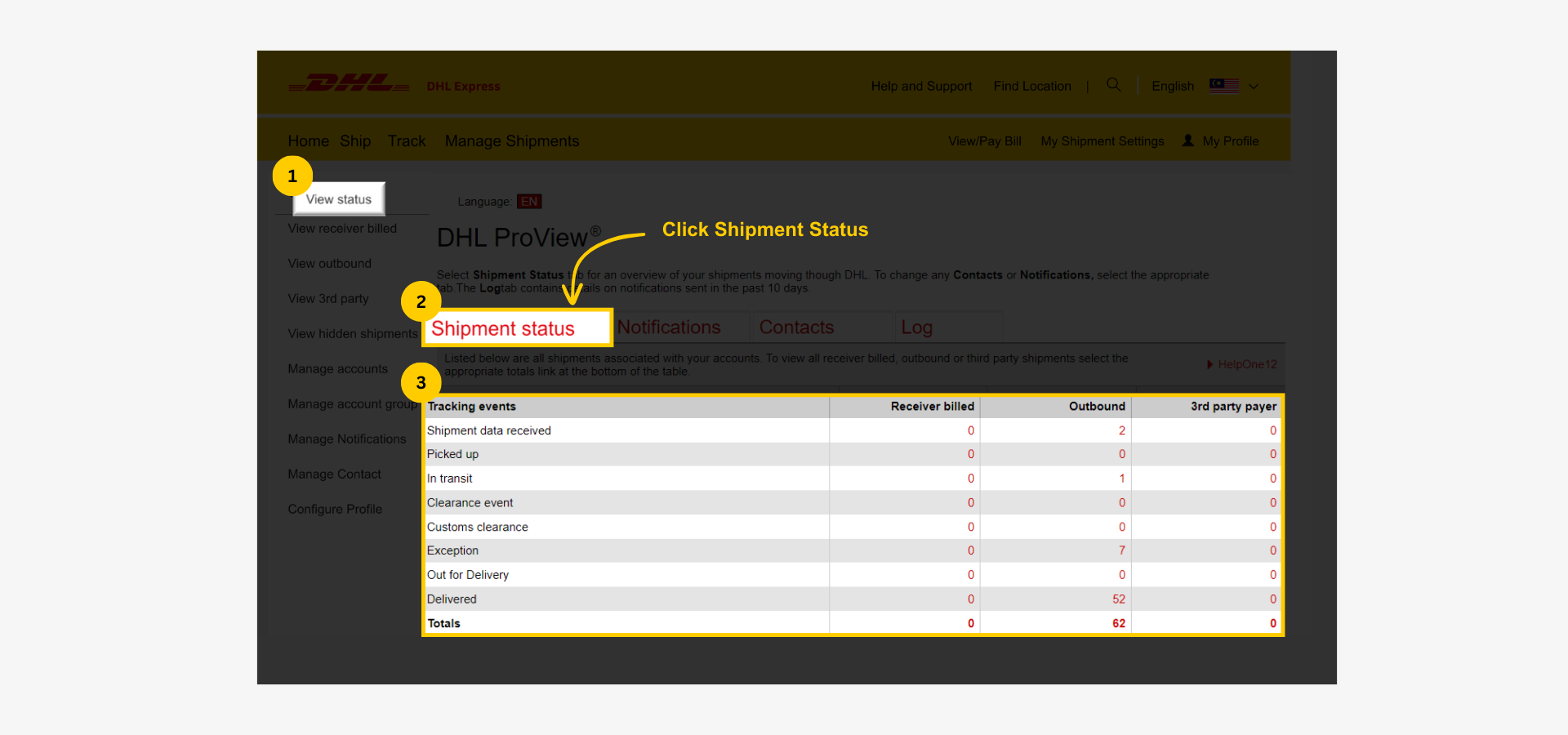Click In transit row label
The height and width of the screenshot is (735, 1568).
click(449, 479)
